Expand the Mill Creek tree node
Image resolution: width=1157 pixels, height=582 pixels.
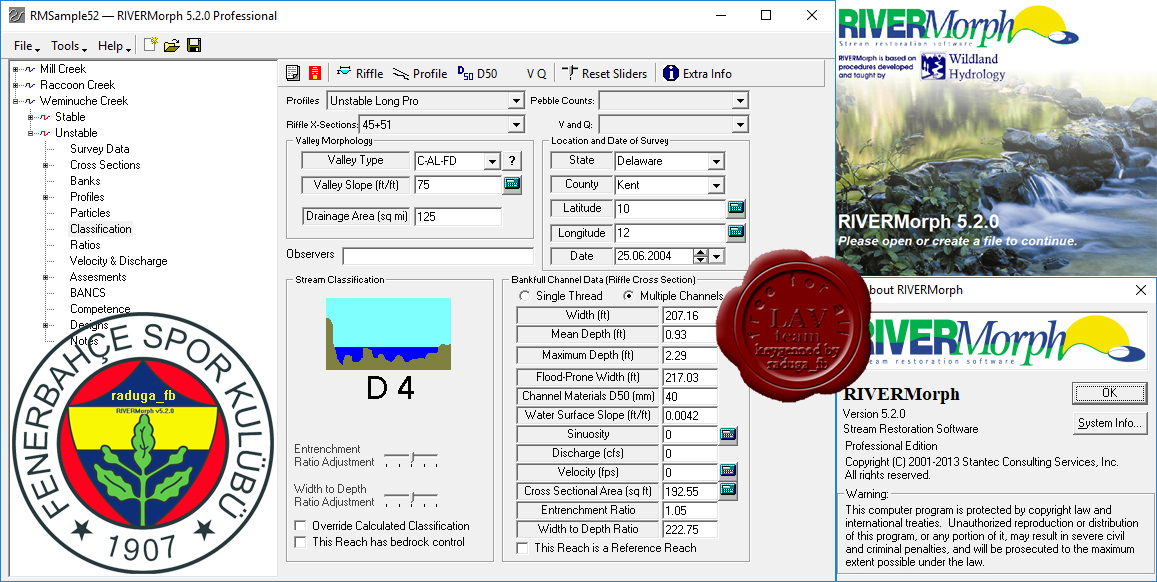[15, 69]
